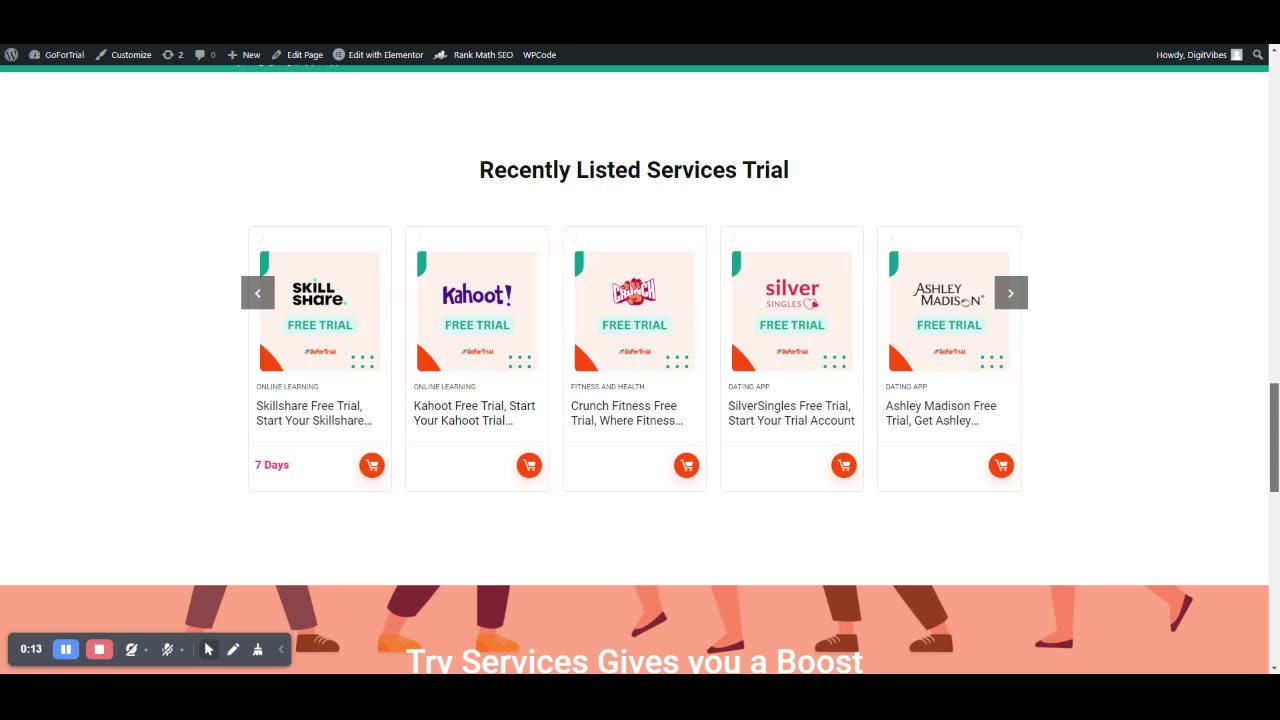
Task: Click ONLINE LEARNING category above Kahoot
Action: click(444, 387)
